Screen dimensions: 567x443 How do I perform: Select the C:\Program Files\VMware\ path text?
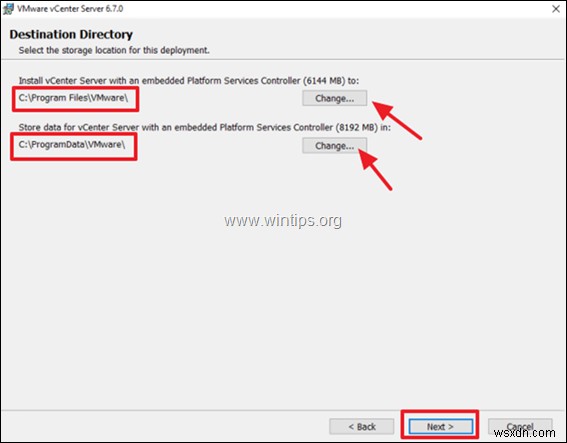coord(73,98)
